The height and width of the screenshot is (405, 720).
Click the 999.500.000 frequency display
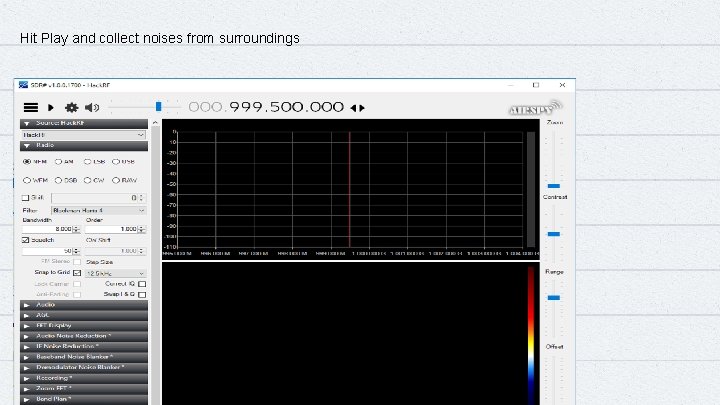[x=287, y=107]
